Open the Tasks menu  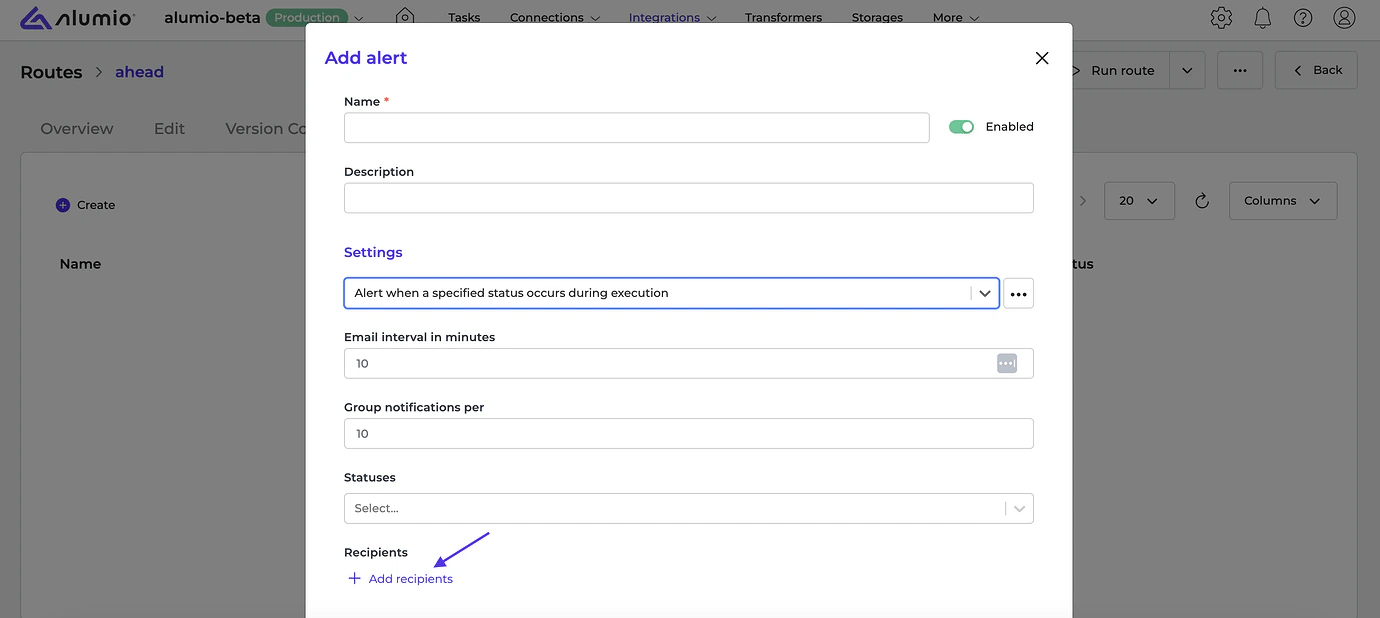point(464,18)
